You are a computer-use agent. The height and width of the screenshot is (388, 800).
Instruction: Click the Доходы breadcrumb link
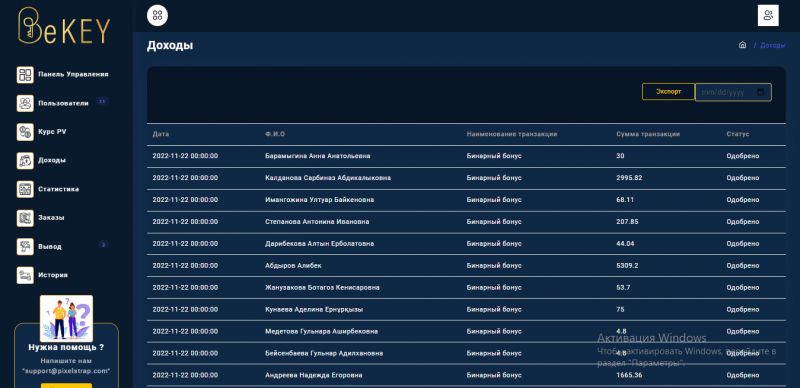click(x=772, y=45)
